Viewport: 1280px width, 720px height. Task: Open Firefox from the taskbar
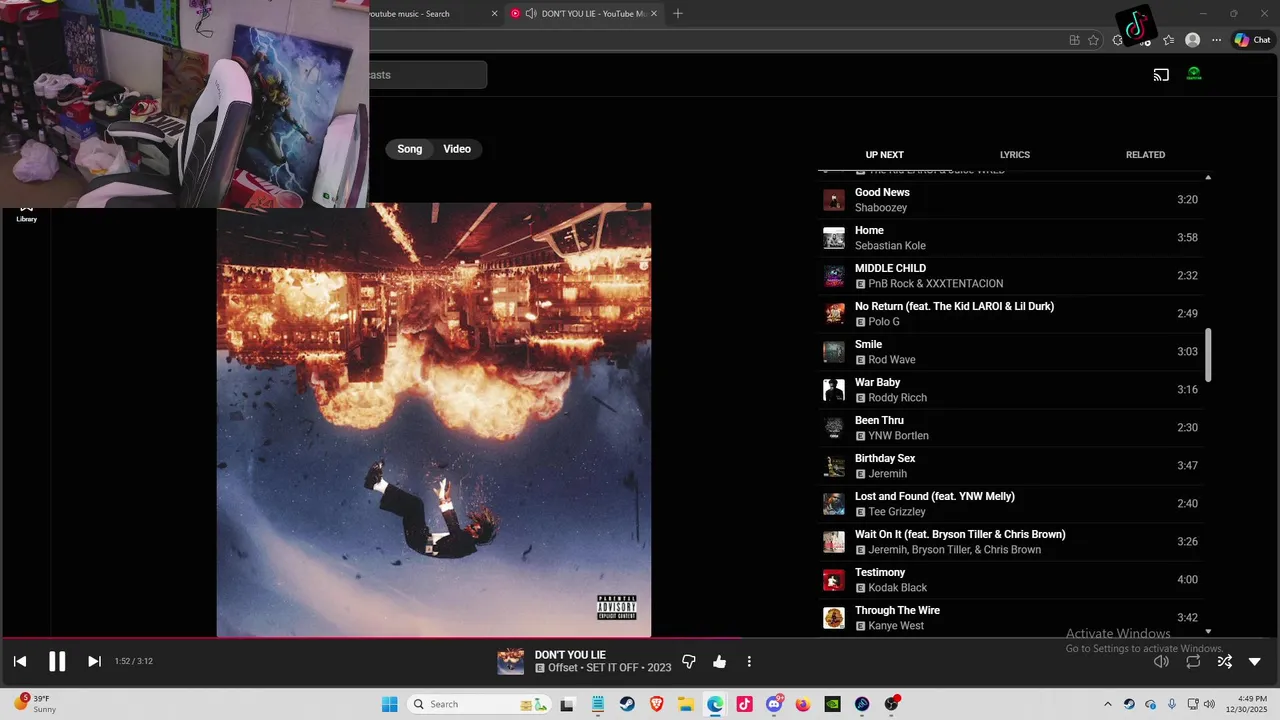click(x=803, y=704)
